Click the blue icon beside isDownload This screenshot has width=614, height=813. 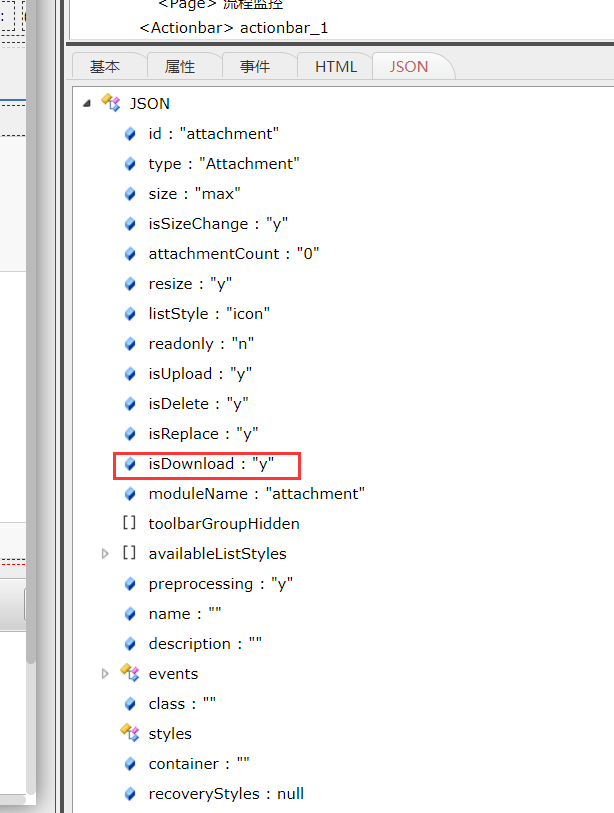[130, 464]
